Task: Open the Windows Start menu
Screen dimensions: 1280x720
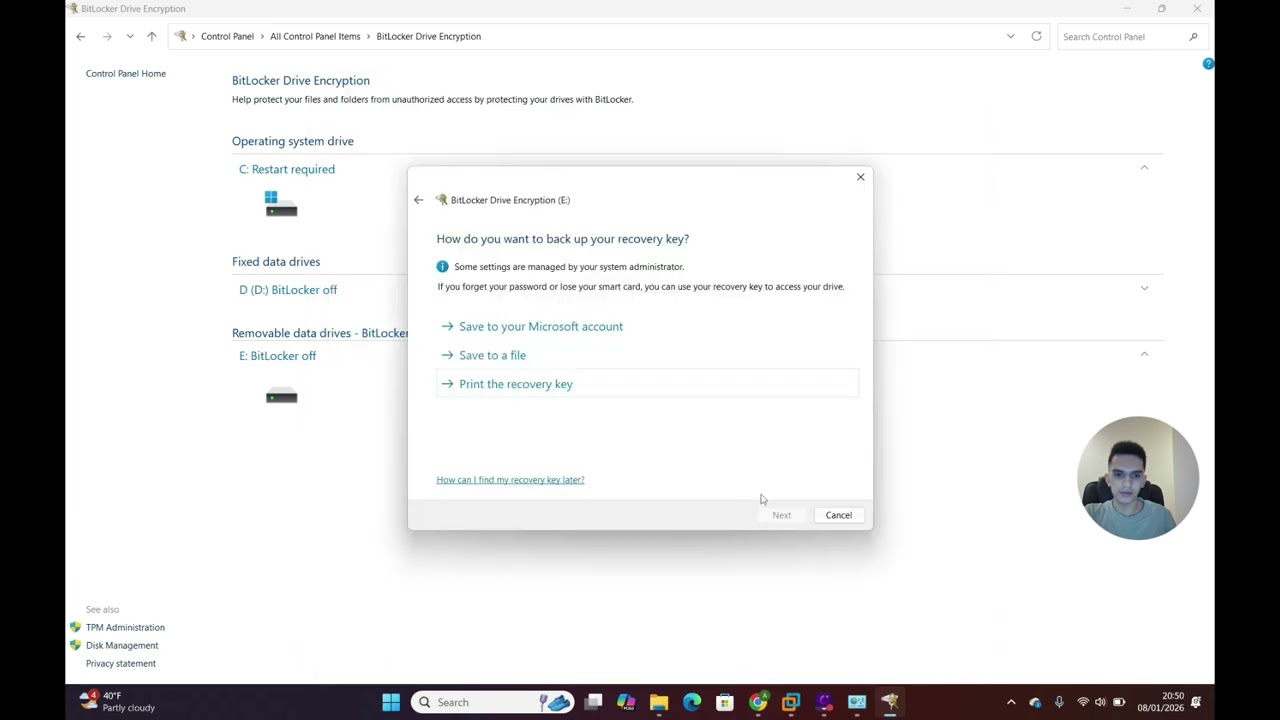Action: 391,702
